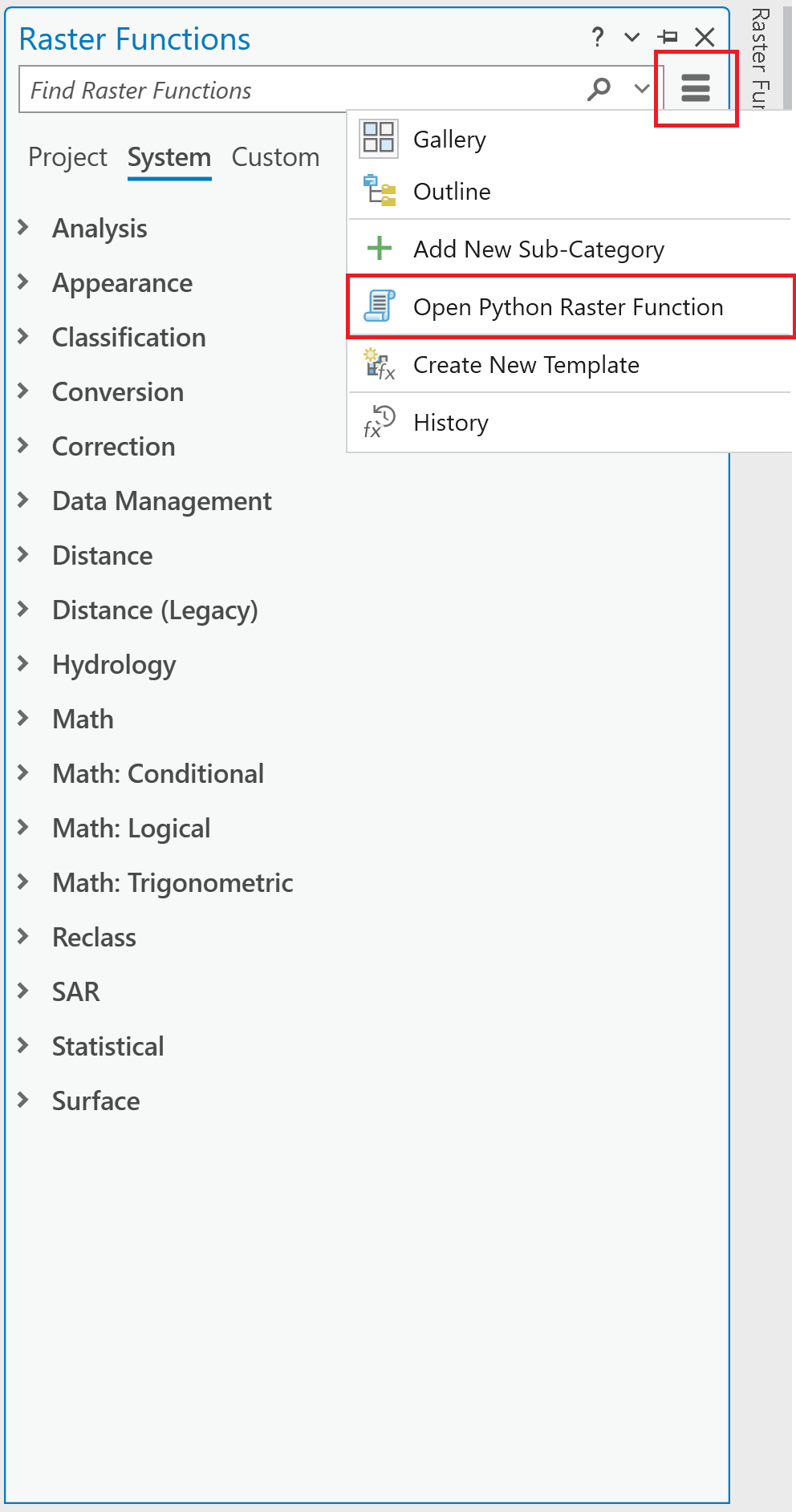The image size is (796, 1512).
Task: Expand the Hydrology category
Action: (23, 664)
